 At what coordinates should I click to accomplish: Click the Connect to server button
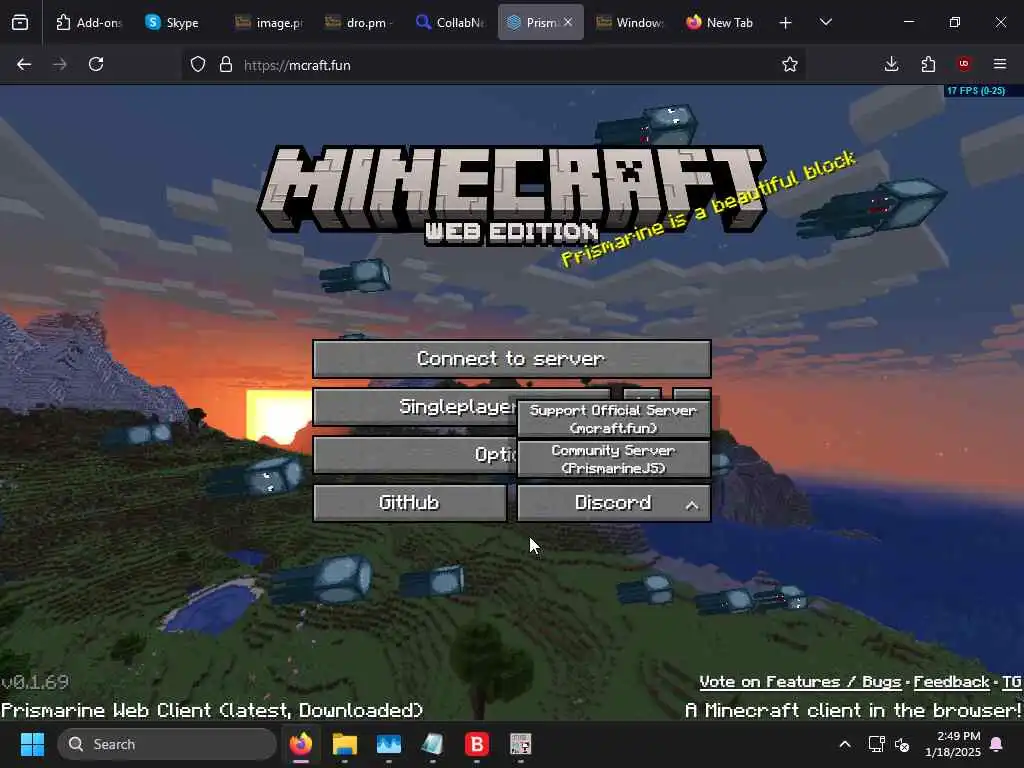point(511,359)
